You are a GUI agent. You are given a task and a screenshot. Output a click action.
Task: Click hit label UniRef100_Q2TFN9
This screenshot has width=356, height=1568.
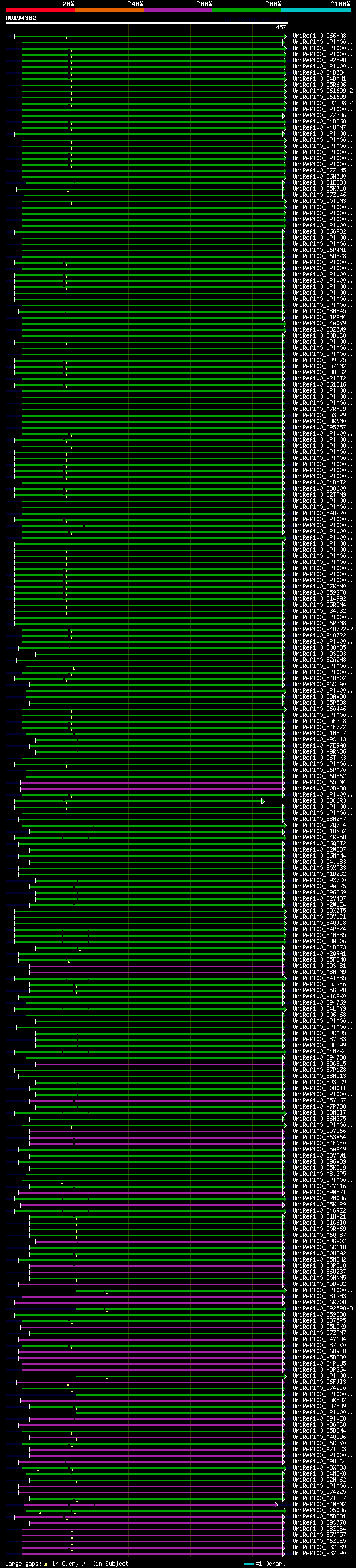click(319, 495)
